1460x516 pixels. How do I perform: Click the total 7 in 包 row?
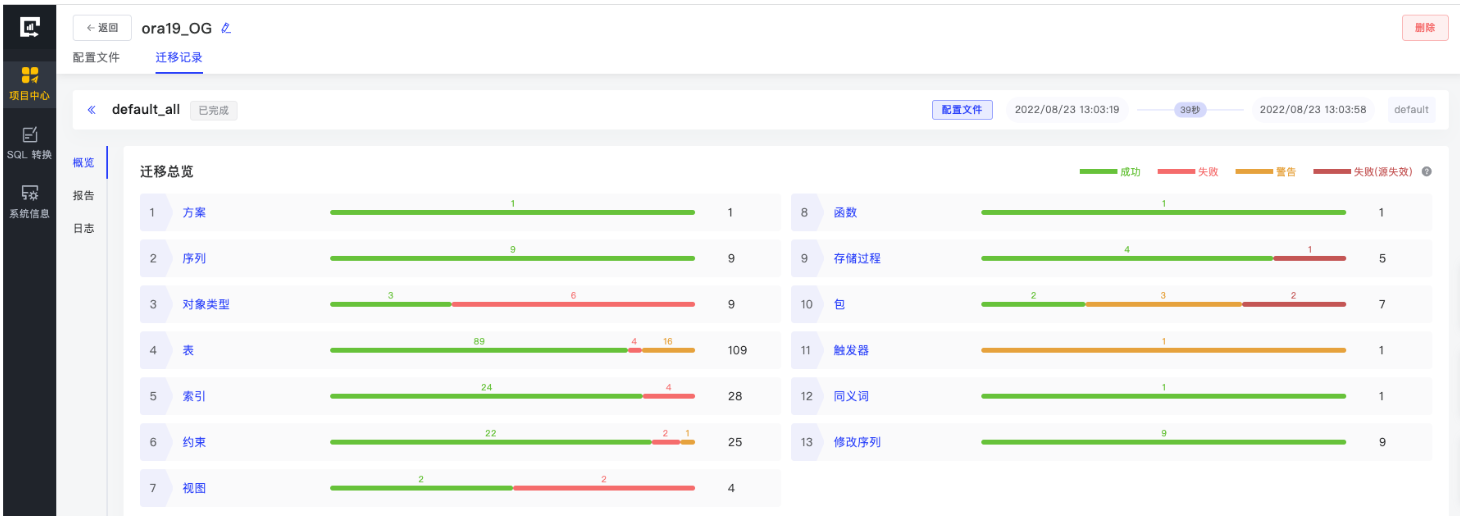1382,305
